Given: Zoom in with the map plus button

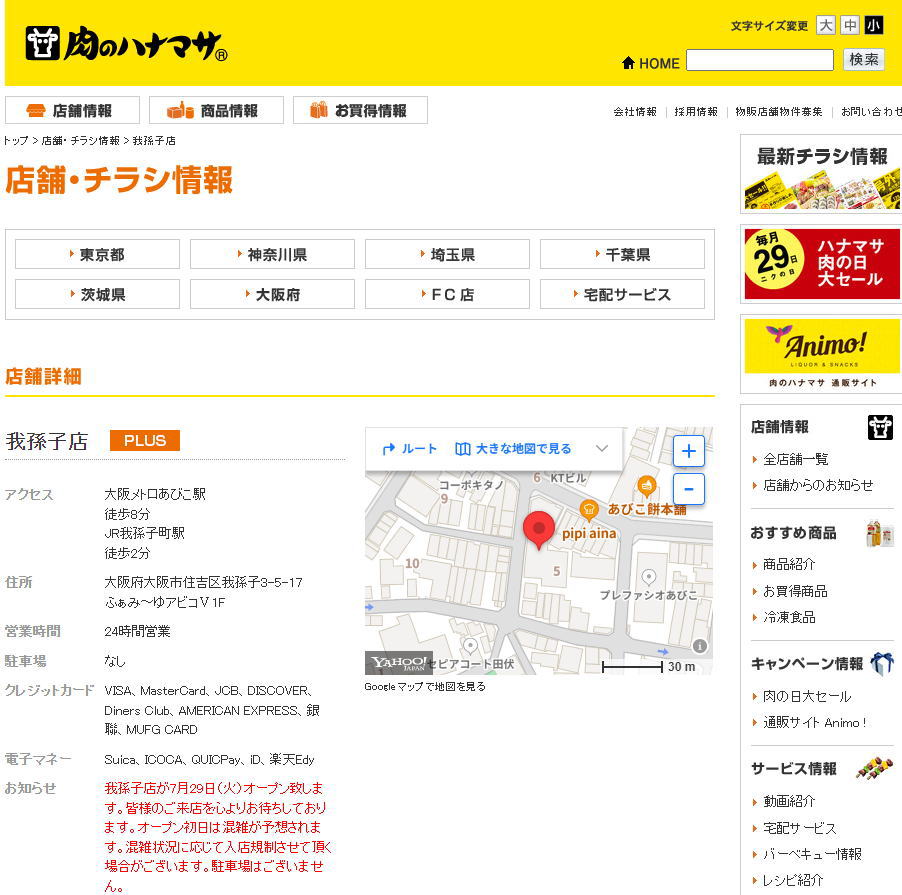Looking at the screenshot, I should coord(689,451).
